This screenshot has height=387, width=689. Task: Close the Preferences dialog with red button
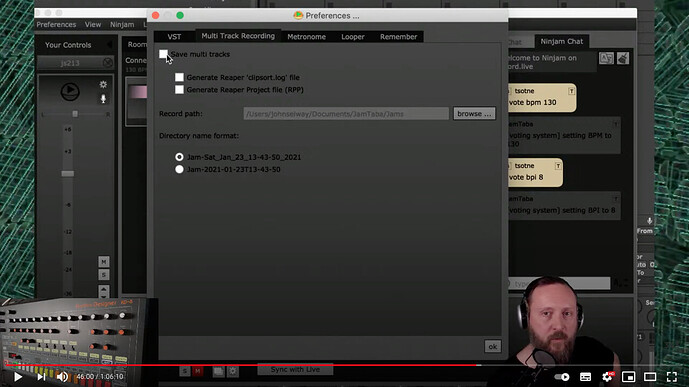click(156, 15)
